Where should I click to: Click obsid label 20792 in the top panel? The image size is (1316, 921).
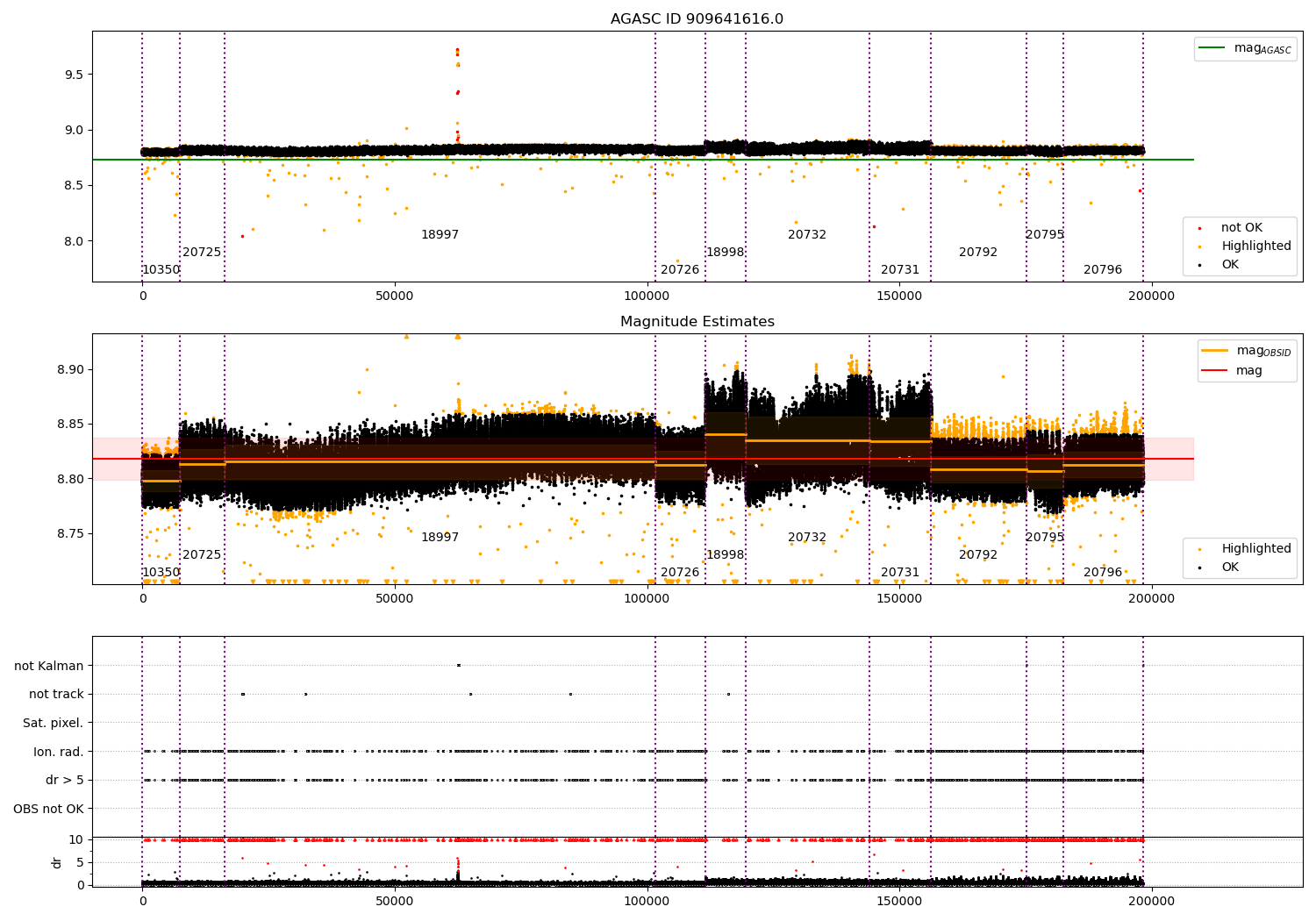click(978, 253)
